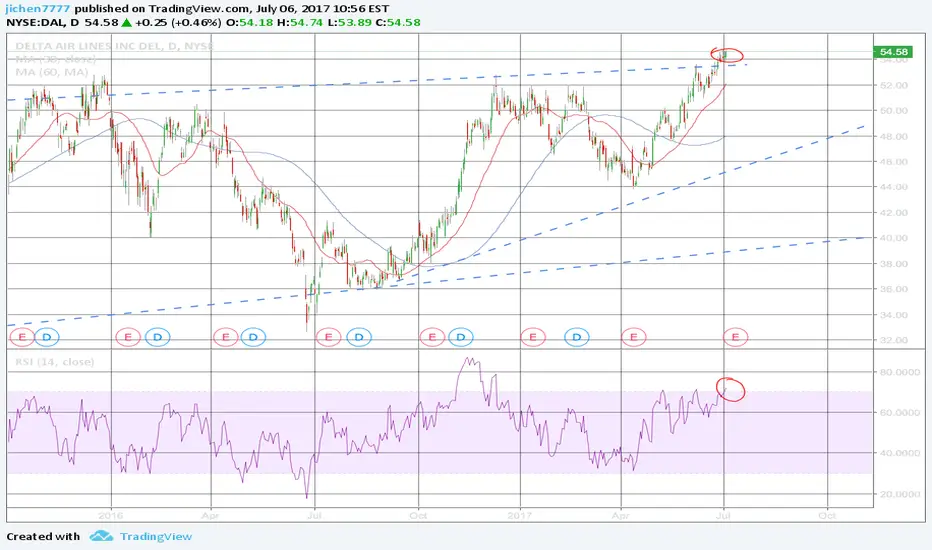Click the NYSE:DAL, D symbol text
The width and height of the screenshot is (932, 550).
(42, 23)
